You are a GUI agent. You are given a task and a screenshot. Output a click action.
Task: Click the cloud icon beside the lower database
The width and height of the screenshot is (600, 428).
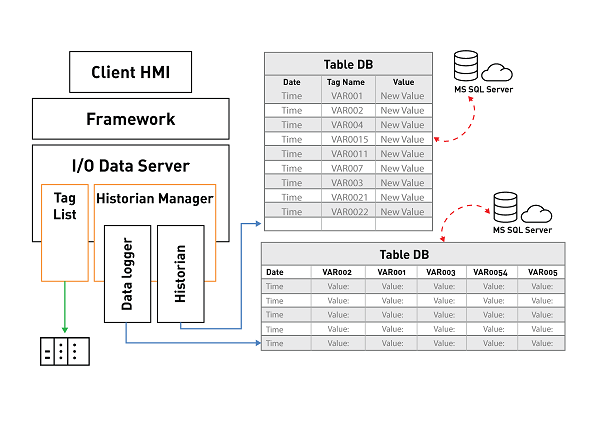coord(539,213)
